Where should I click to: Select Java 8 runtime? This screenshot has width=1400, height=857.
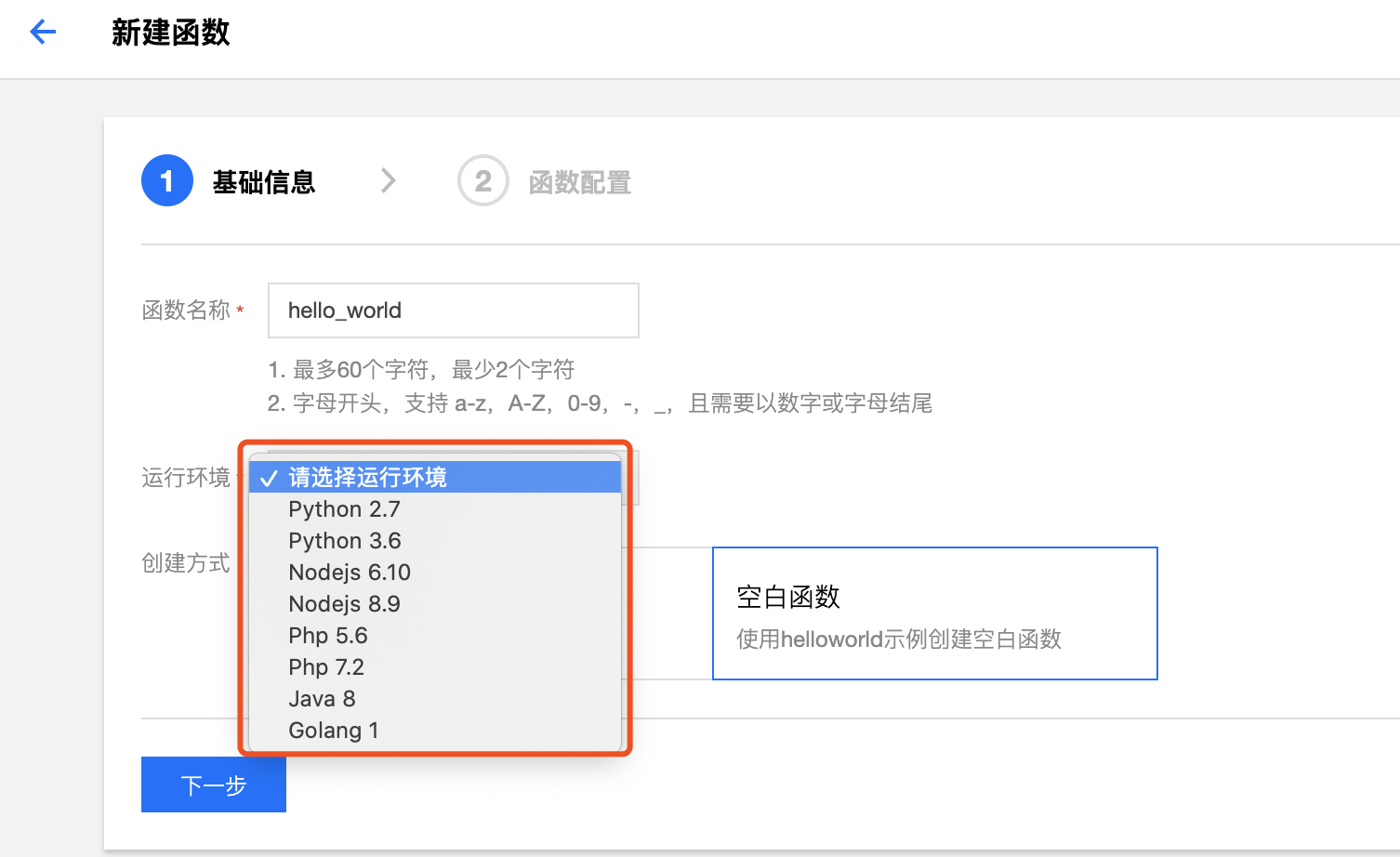click(322, 698)
